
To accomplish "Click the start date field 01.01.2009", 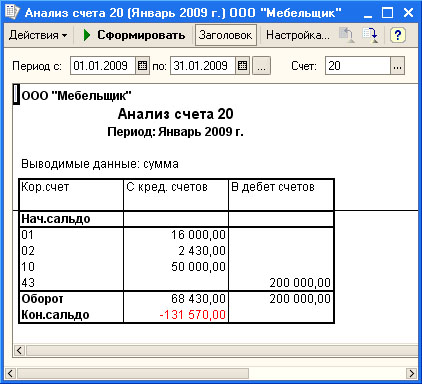I will click(102, 66).
